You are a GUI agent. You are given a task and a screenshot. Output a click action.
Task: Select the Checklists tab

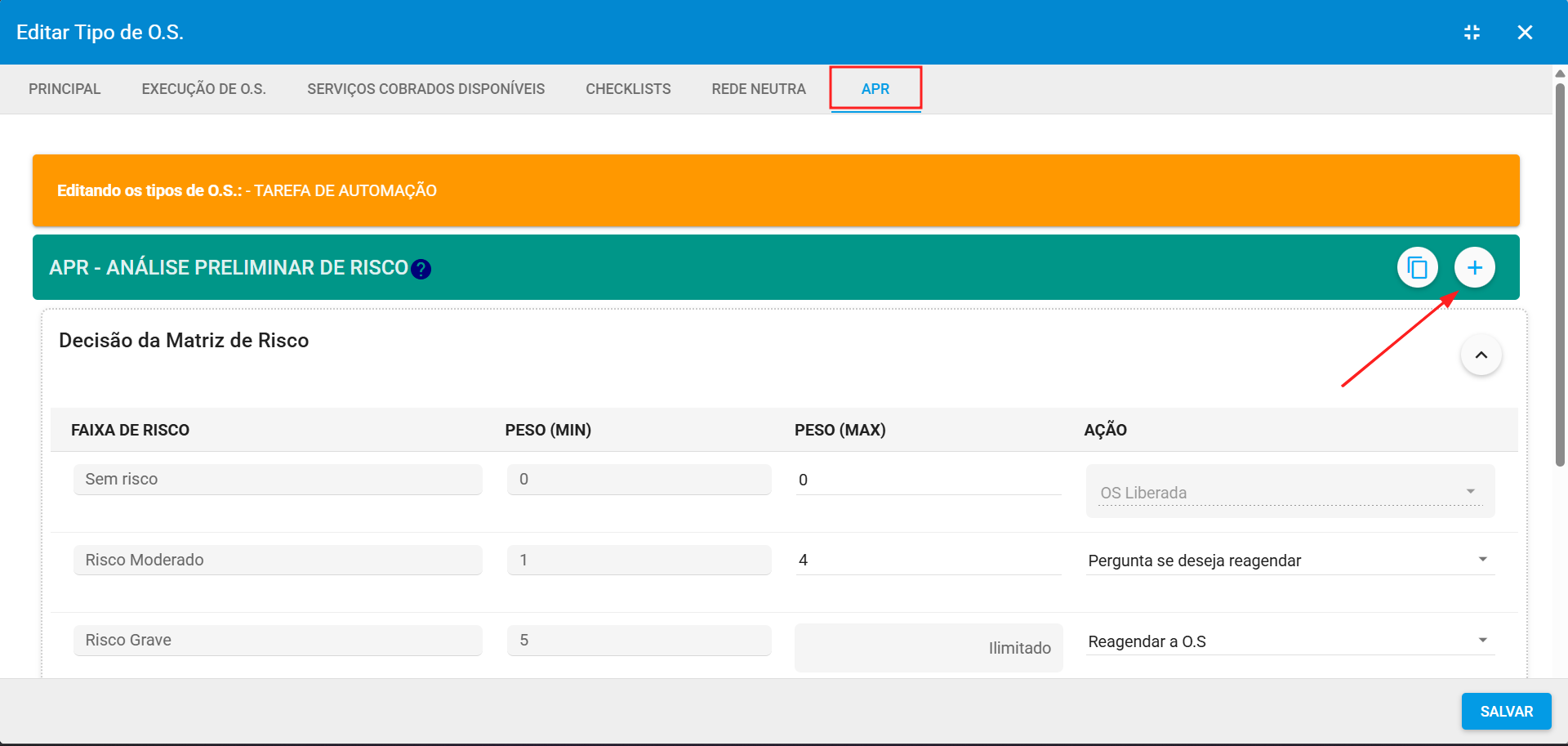coord(628,89)
